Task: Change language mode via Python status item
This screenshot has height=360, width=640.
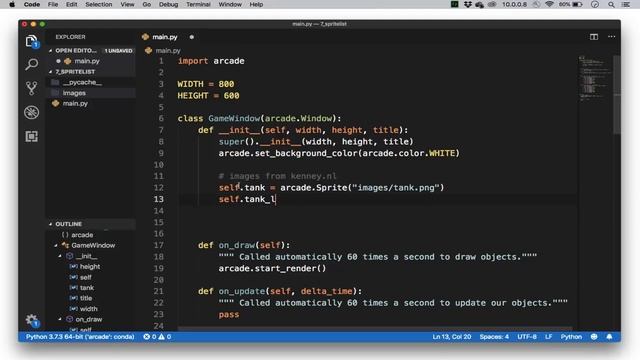Action: click(x=571, y=337)
